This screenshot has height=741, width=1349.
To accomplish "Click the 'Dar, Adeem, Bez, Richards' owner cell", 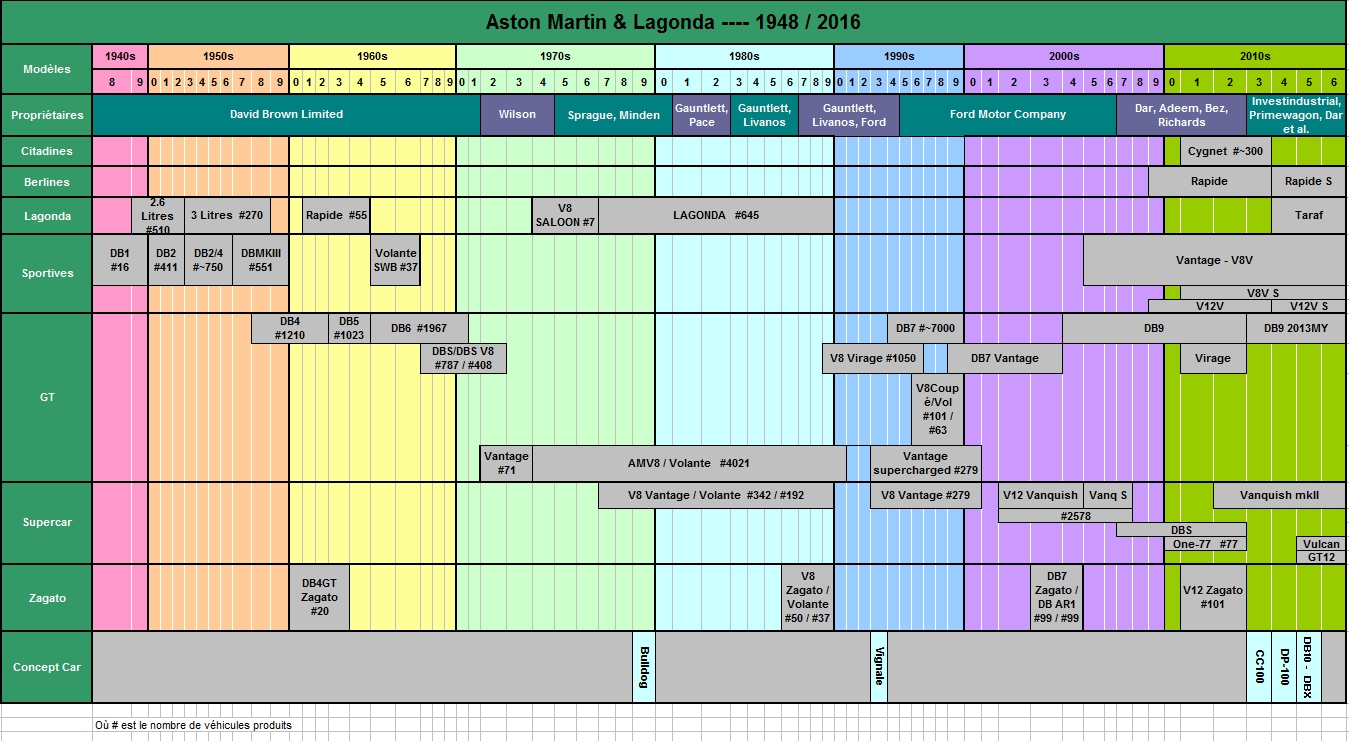I will coord(1181,115).
